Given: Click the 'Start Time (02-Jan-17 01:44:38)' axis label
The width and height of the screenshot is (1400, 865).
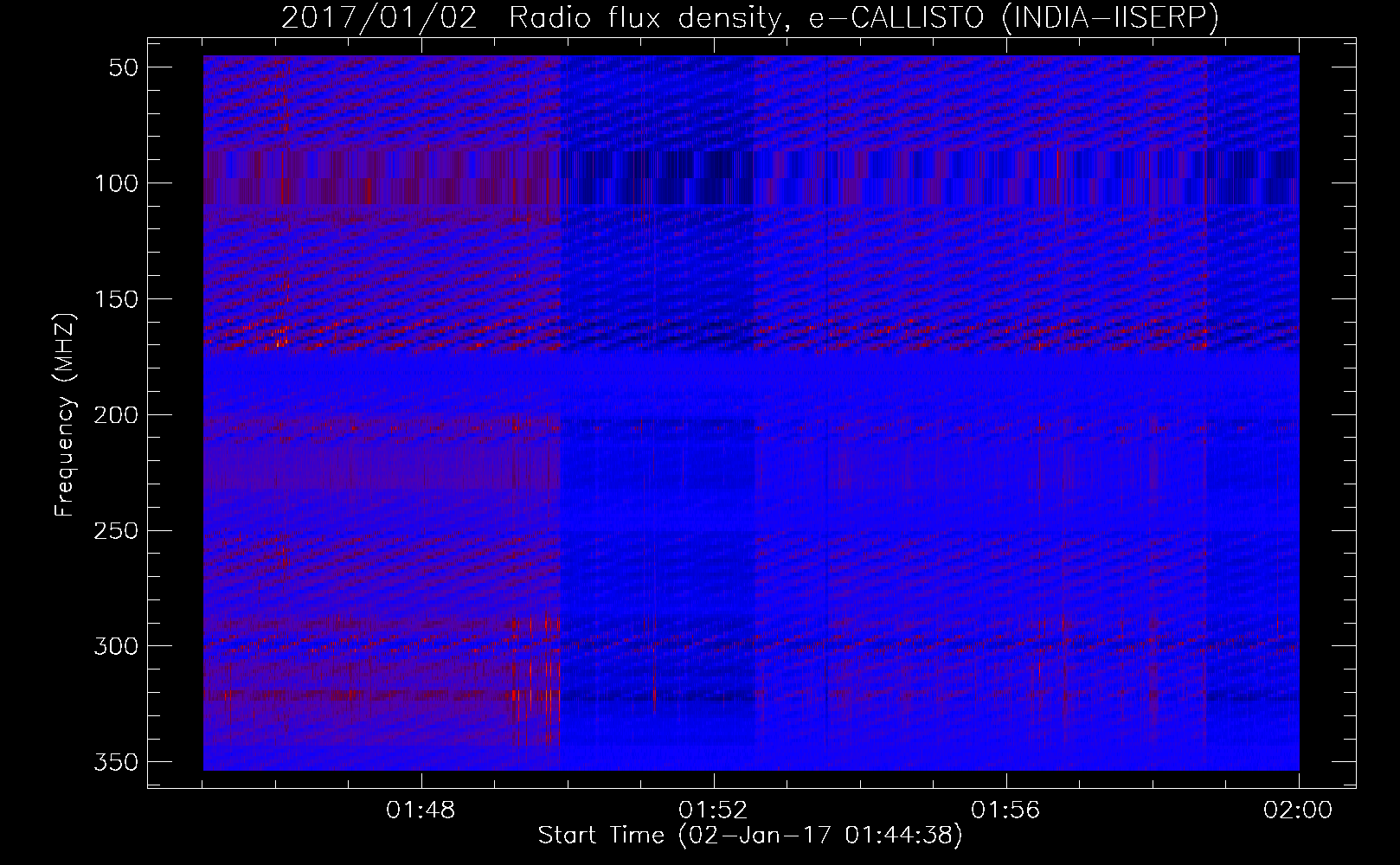Looking at the screenshot, I should coord(750,836).
